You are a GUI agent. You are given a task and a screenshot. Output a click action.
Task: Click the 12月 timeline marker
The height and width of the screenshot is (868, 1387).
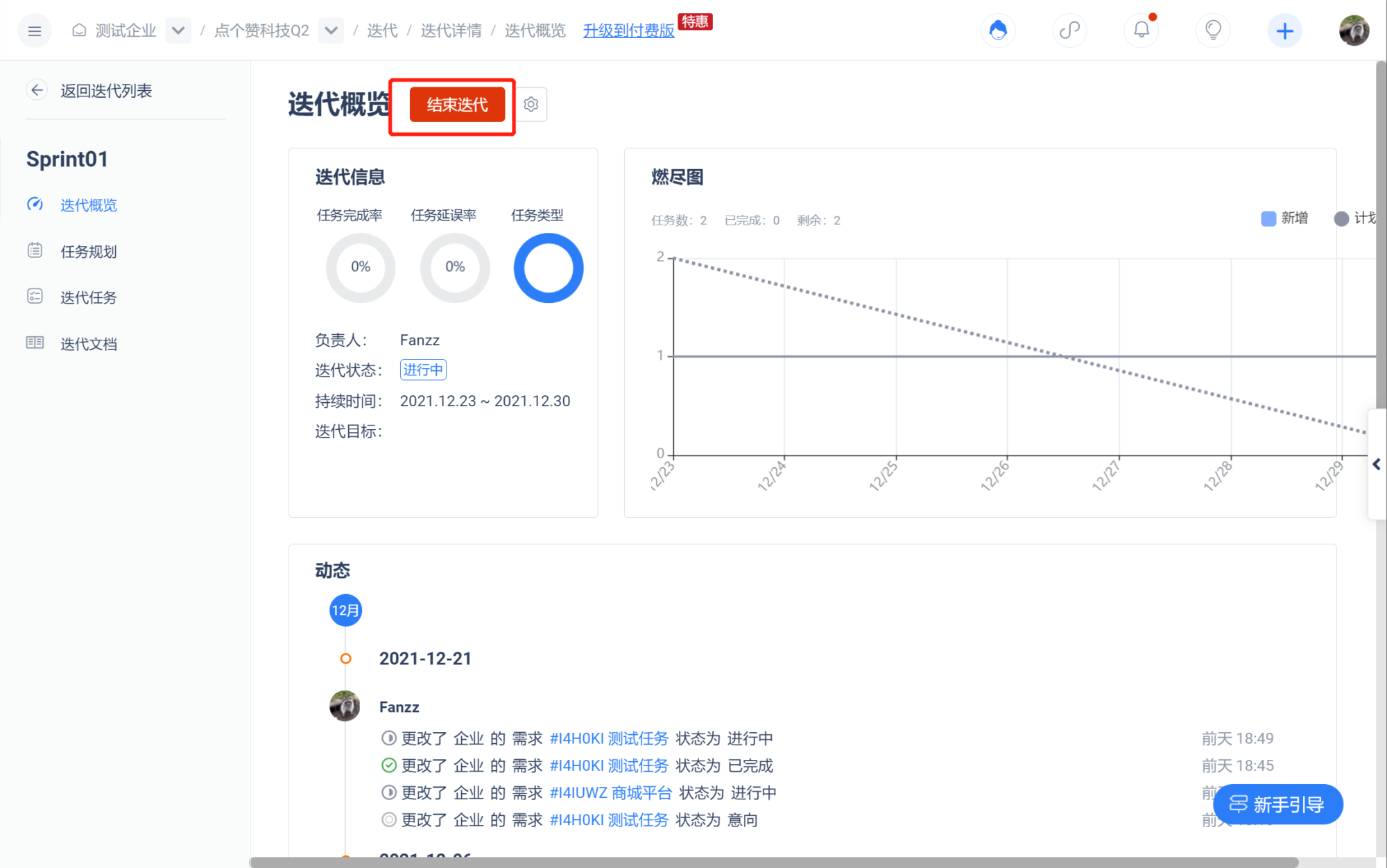click(345, 610)
